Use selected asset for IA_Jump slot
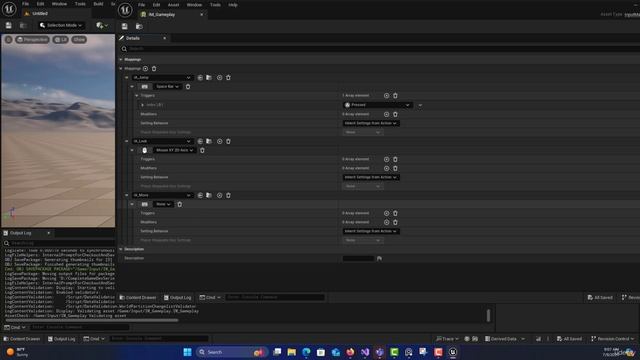The image size is (640, 360). tap(200, 78)
